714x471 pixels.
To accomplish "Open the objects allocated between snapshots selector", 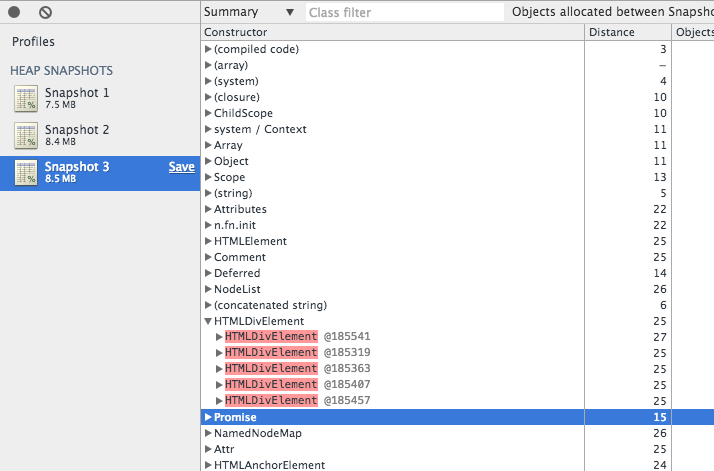I will click(x=612, y=12).
